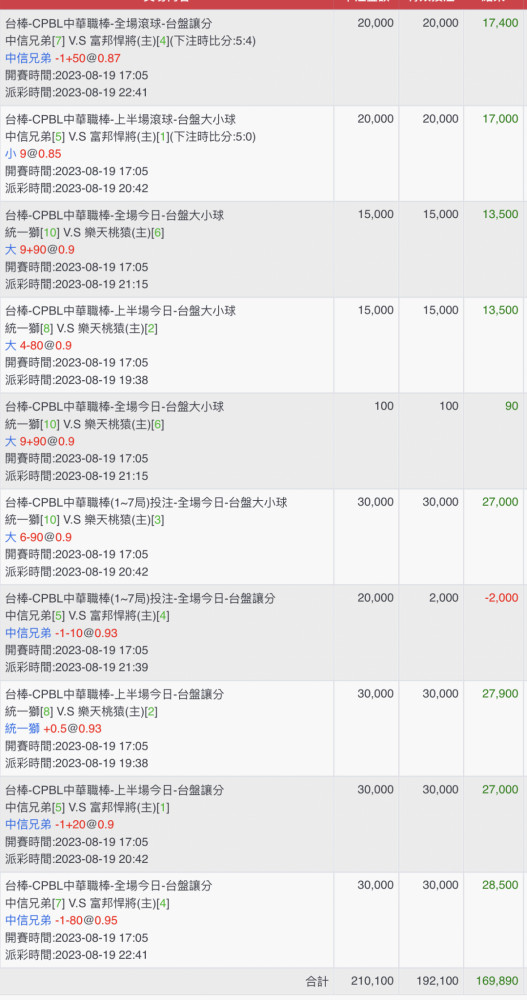Click the 2,000 valid bet amount
The height and width of the screenshot is (1000, 527).
pyautogui.click(x=443, y=598)
